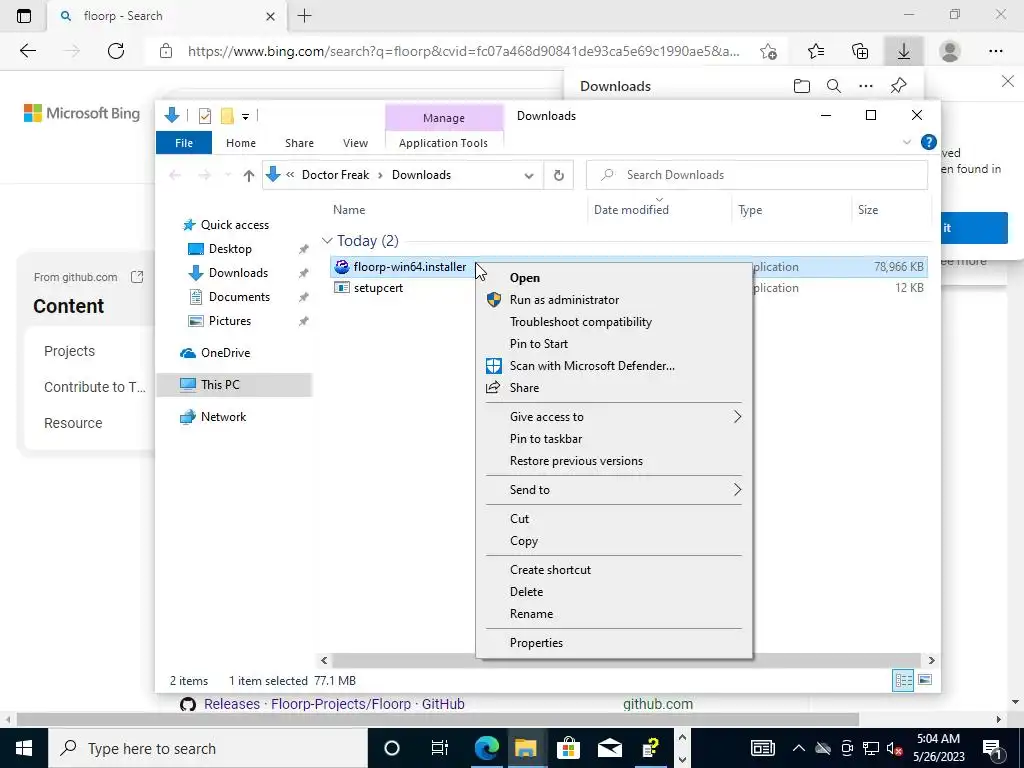Click the file list horizontal scrollbar
The height and width of the screenshot is (768, 1024).
click(x=627, y=660)
